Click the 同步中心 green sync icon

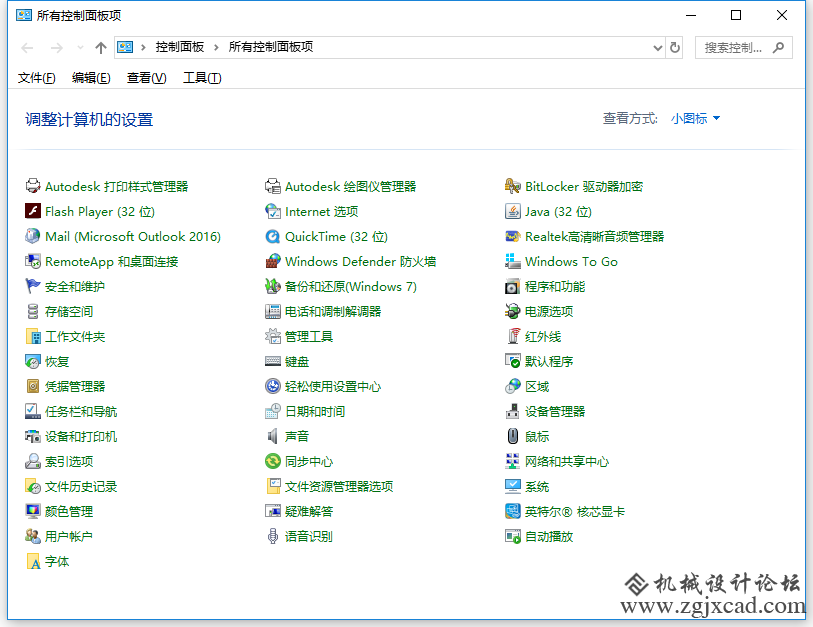pyautogui.click(x=273, y=461)
